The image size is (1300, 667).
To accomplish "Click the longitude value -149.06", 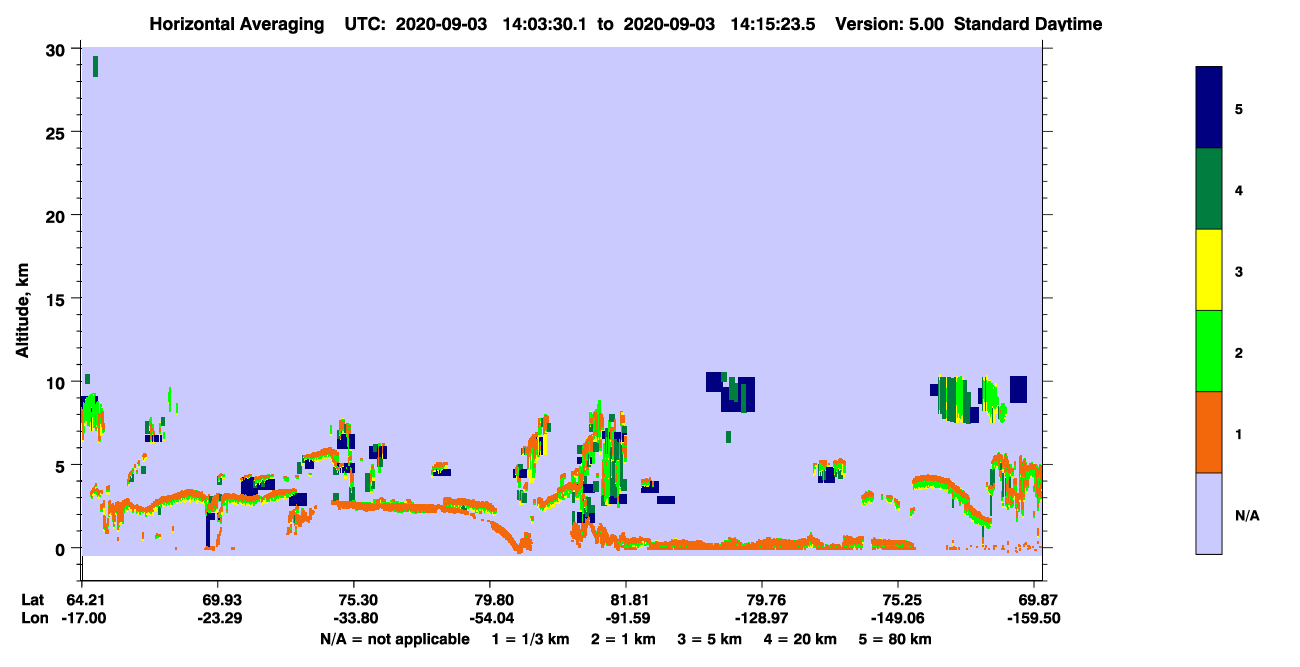I will (898, 618).
